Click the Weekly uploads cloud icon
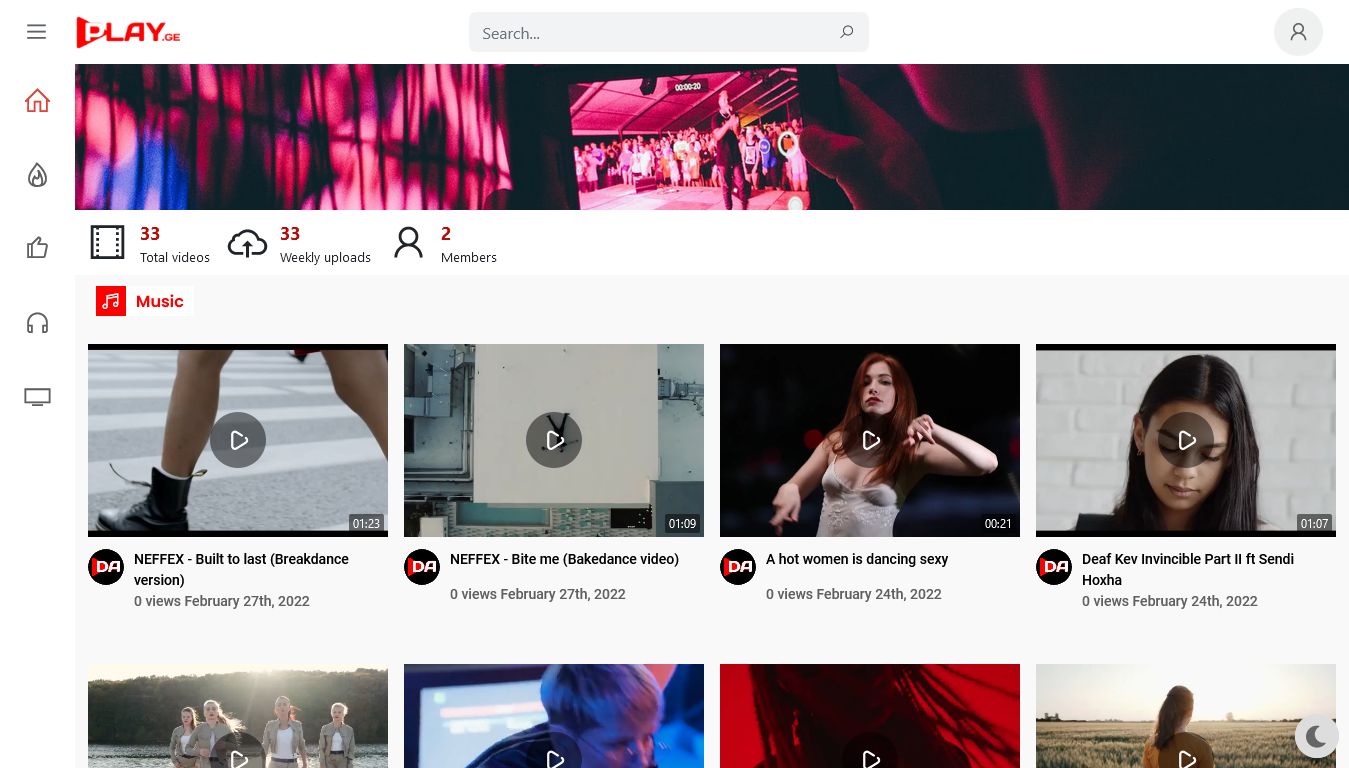 coord(247,242)
